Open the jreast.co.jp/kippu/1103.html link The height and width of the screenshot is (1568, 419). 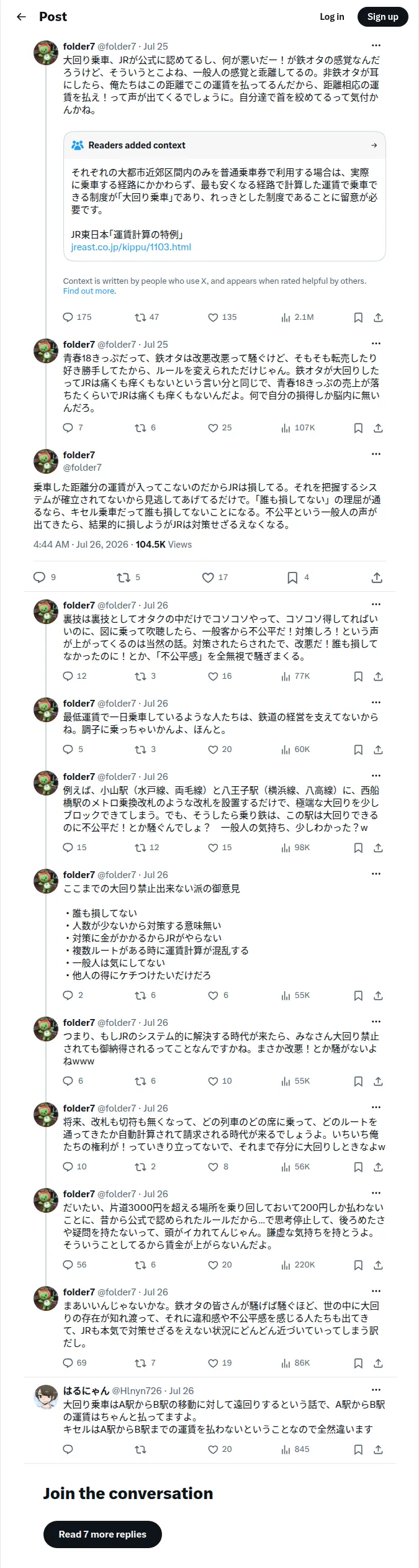click(131, 247)
